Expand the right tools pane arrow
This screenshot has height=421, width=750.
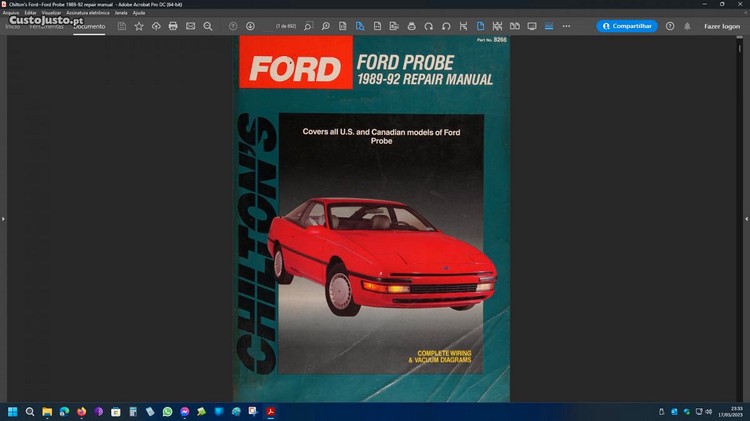tap(746, 218)
